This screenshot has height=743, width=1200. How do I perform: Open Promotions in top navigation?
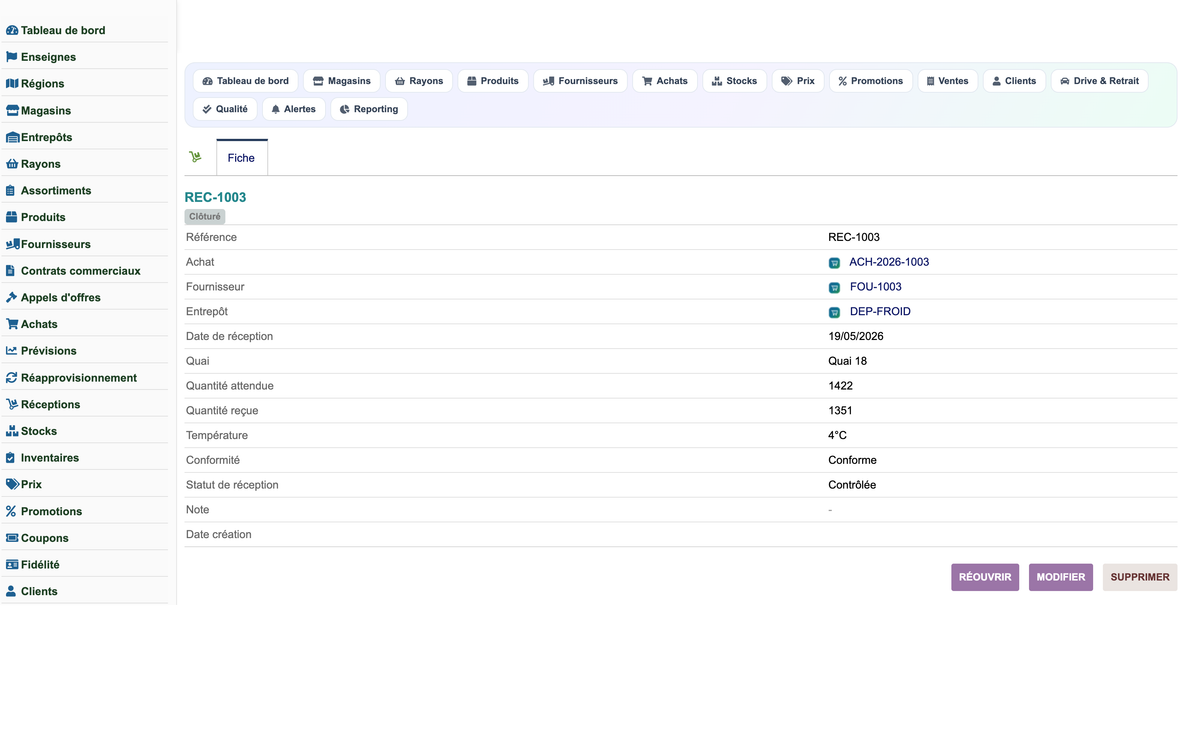(871, 81)
